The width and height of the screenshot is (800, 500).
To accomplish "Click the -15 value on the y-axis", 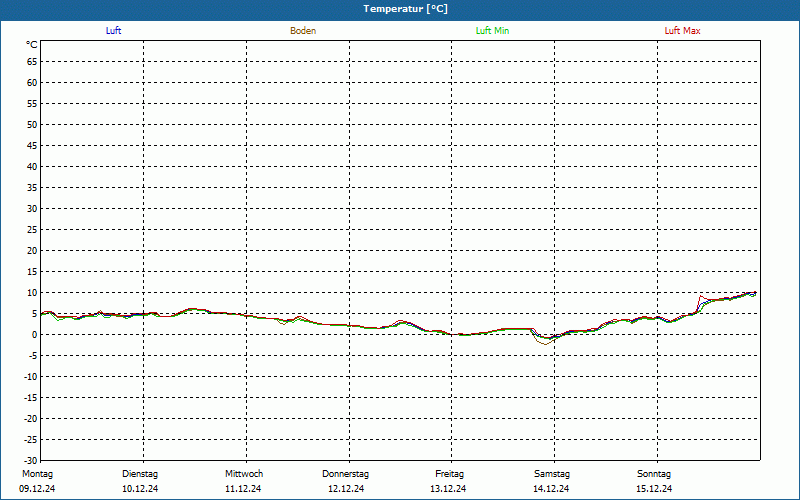I will pyautogui.click(x=30, y=397).
